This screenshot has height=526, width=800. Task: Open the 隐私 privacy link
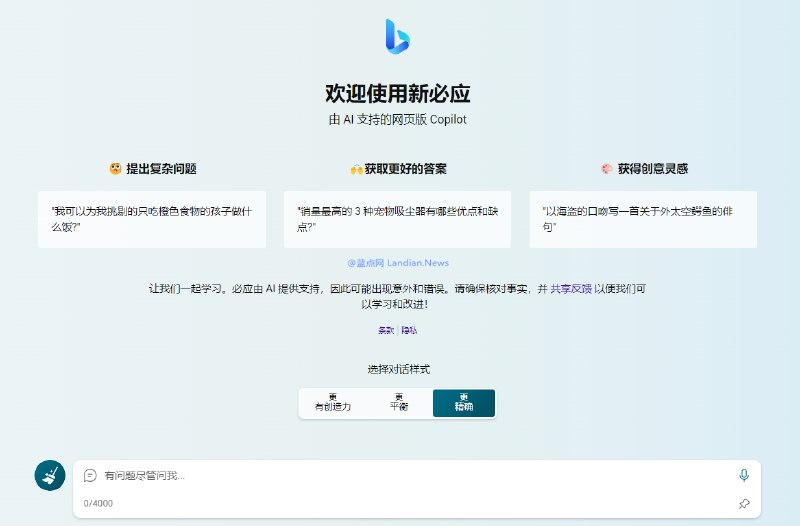coord(409,330)
